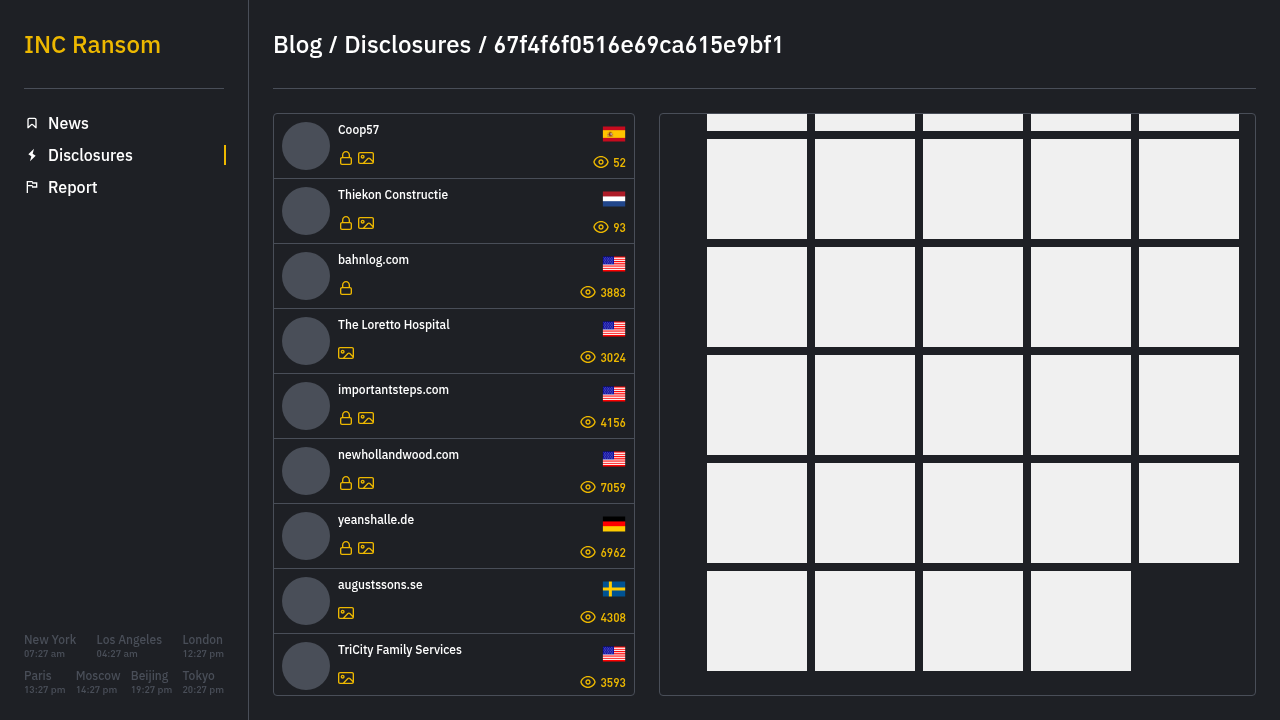Click the US flag on bahnlog.com row

coord(614,264)
